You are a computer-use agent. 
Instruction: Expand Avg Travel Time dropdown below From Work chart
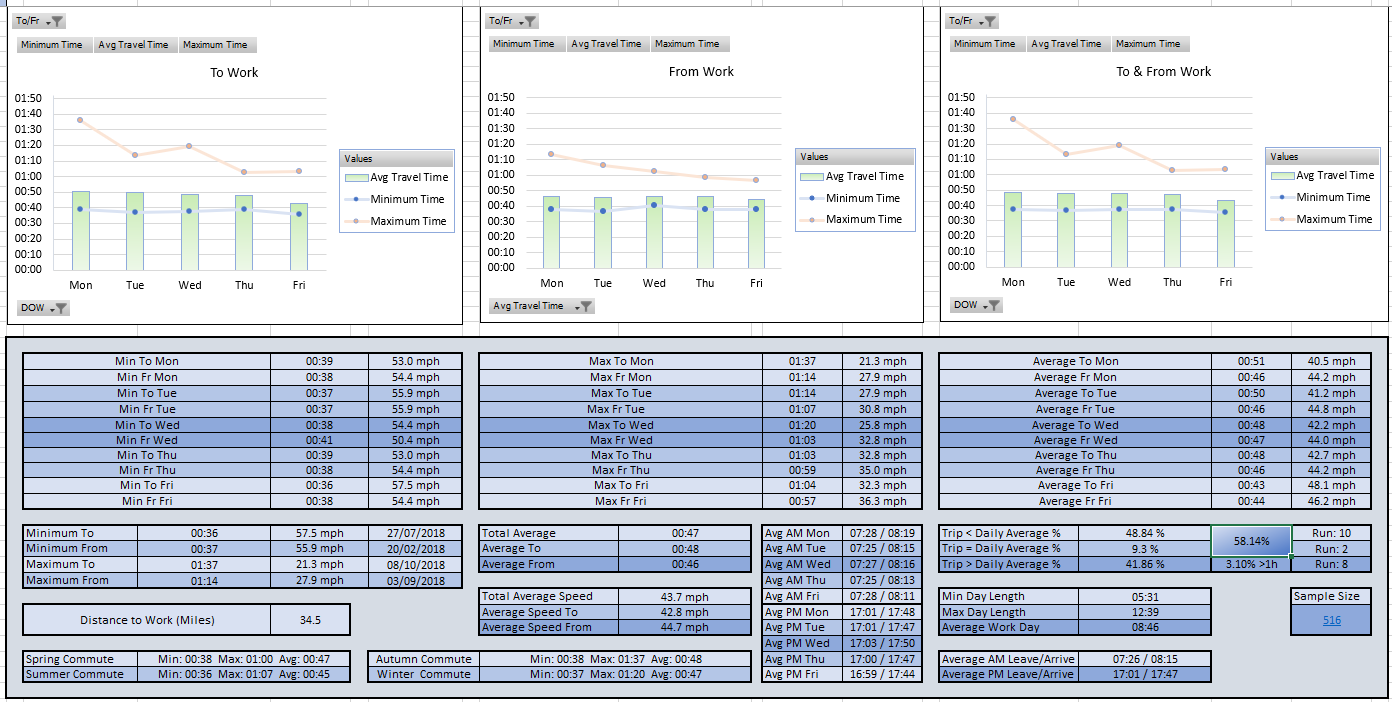[584, 306]
